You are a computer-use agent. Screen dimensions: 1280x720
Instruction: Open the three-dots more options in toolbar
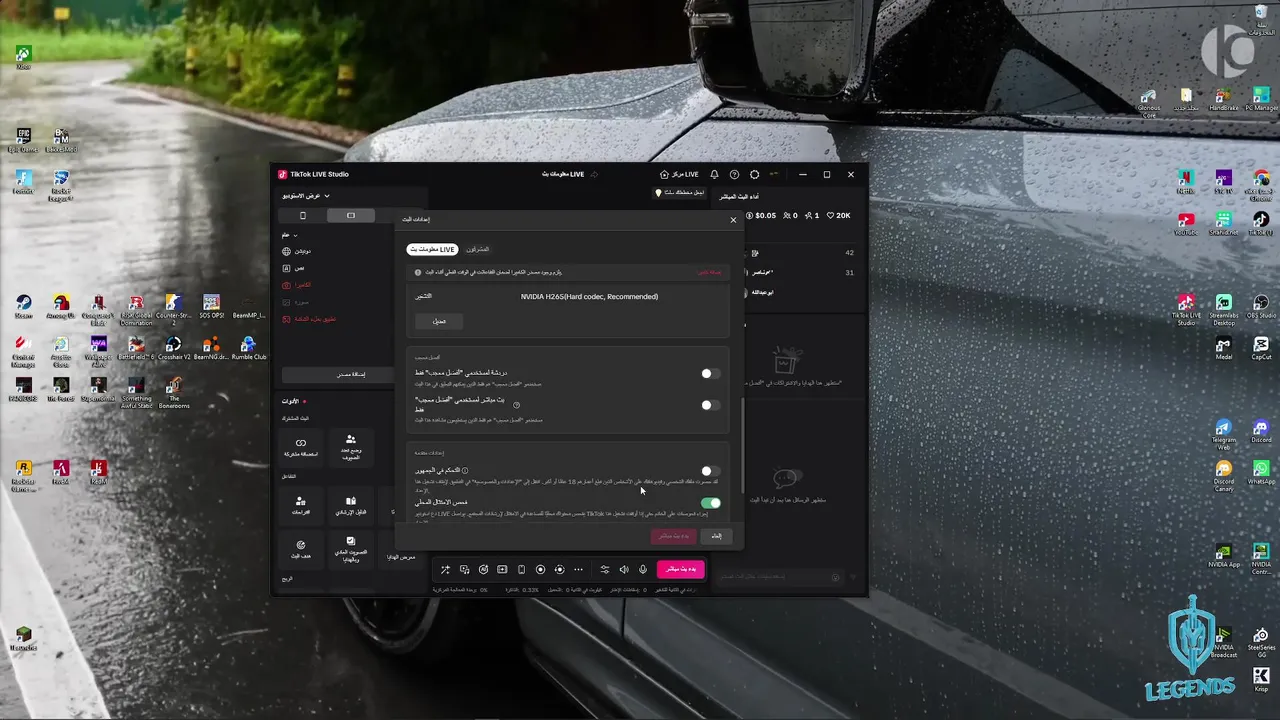(x=578, y=569)
